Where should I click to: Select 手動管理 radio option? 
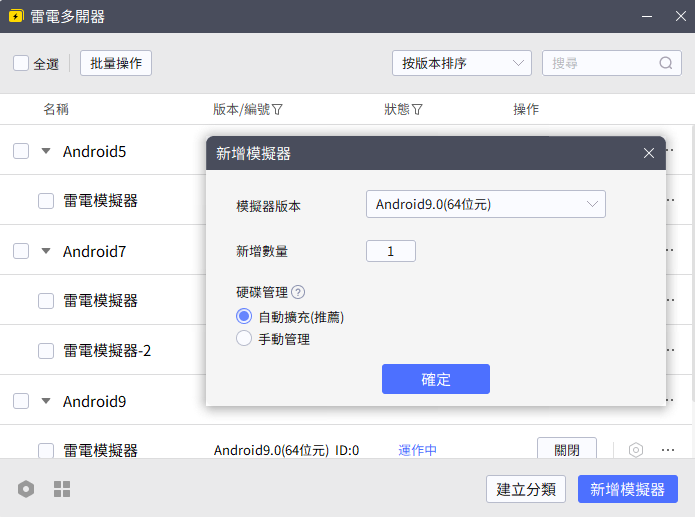point(244,338)
